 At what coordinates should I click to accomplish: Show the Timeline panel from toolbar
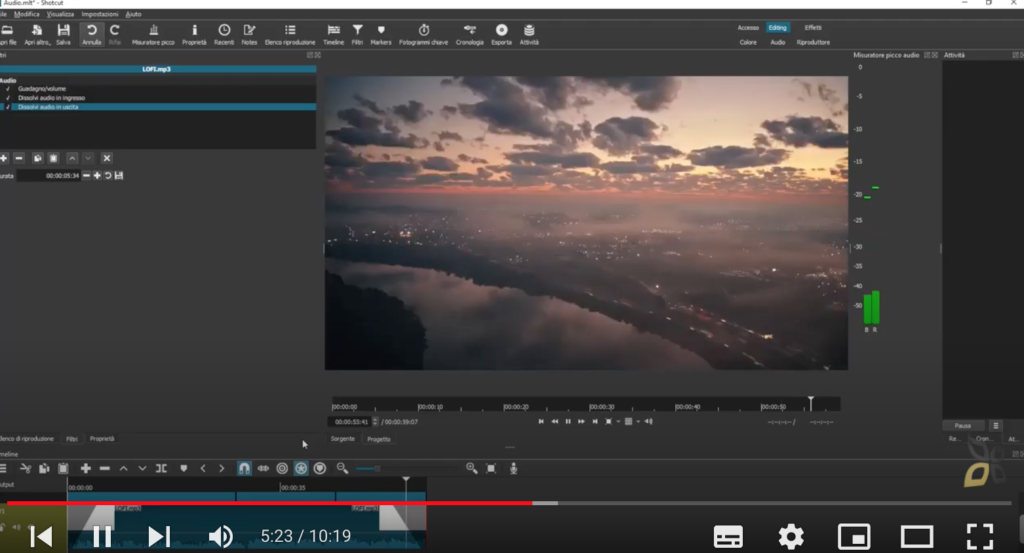pos(333,35)
